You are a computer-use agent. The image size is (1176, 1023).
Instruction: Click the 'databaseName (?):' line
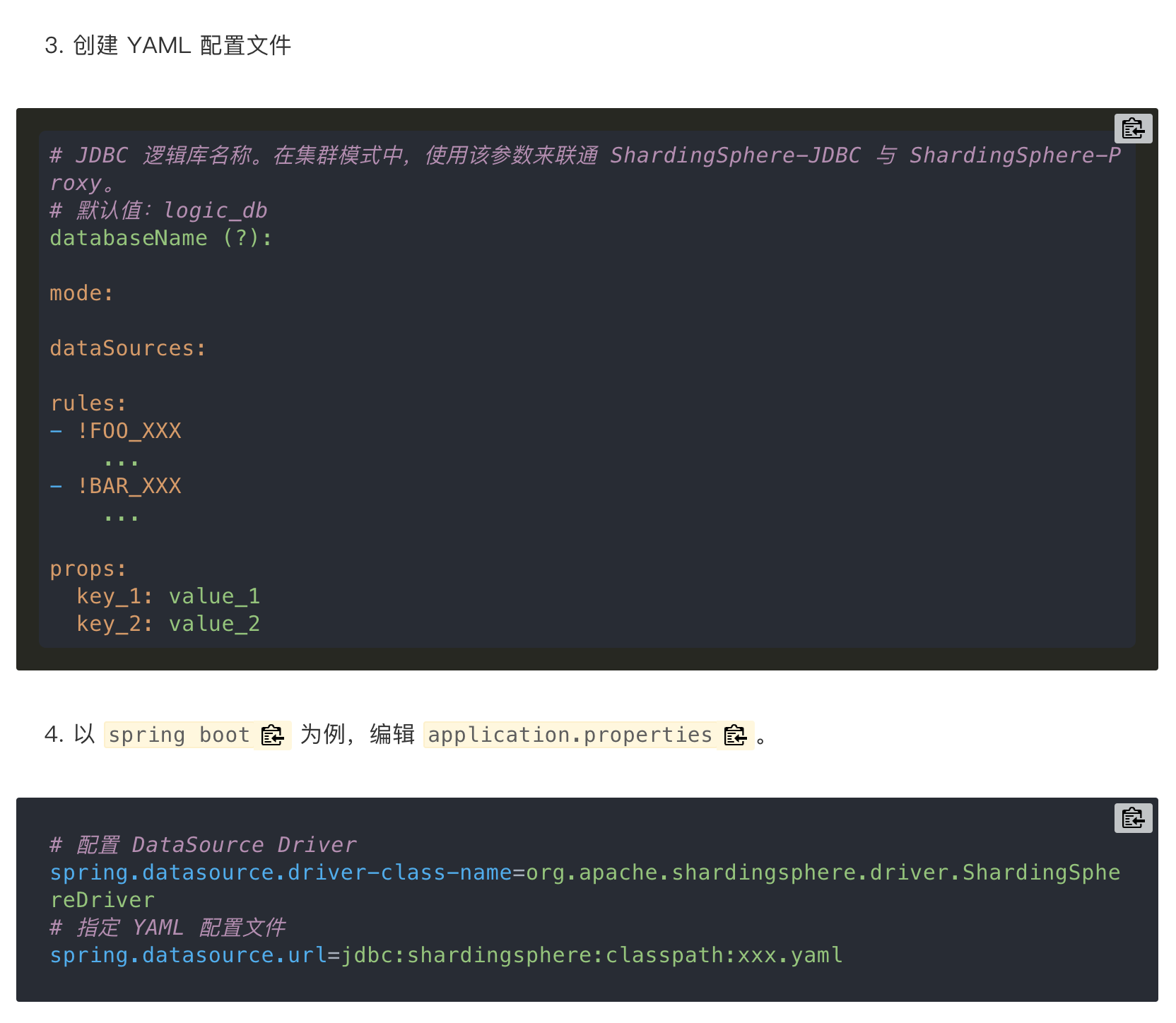[160, 238]
